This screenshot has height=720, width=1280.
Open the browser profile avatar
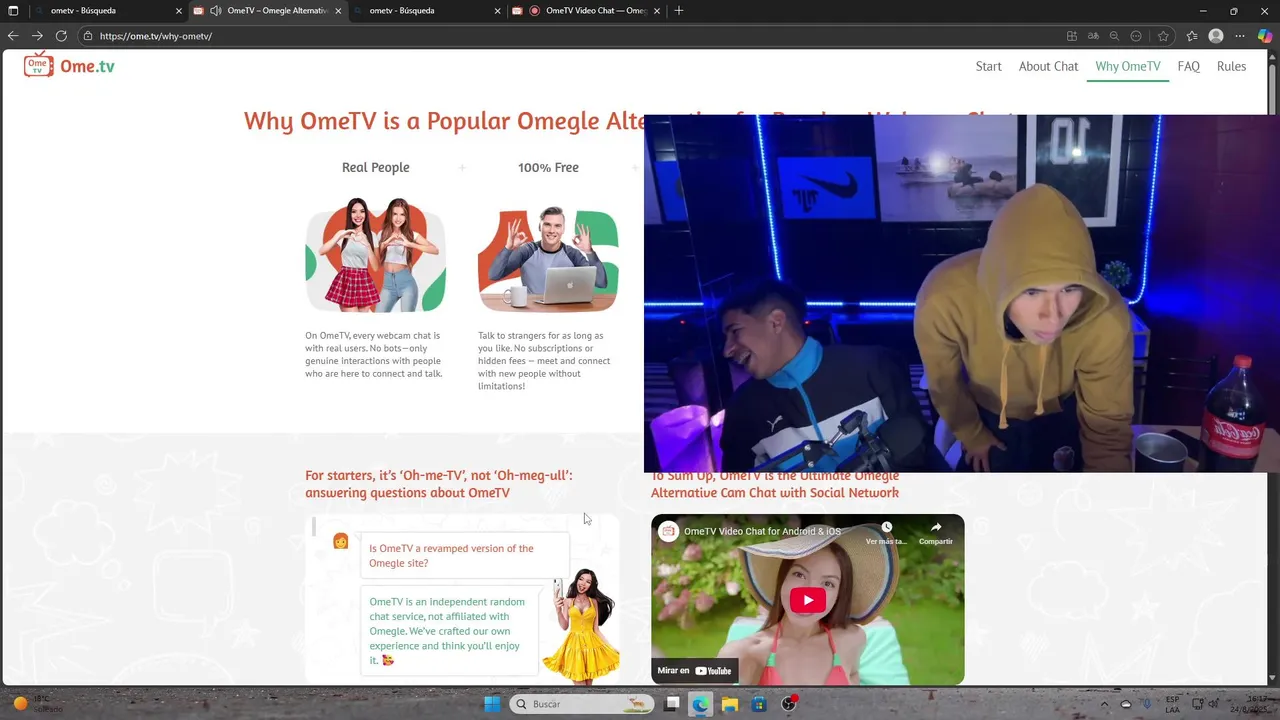coord(1216,36)
